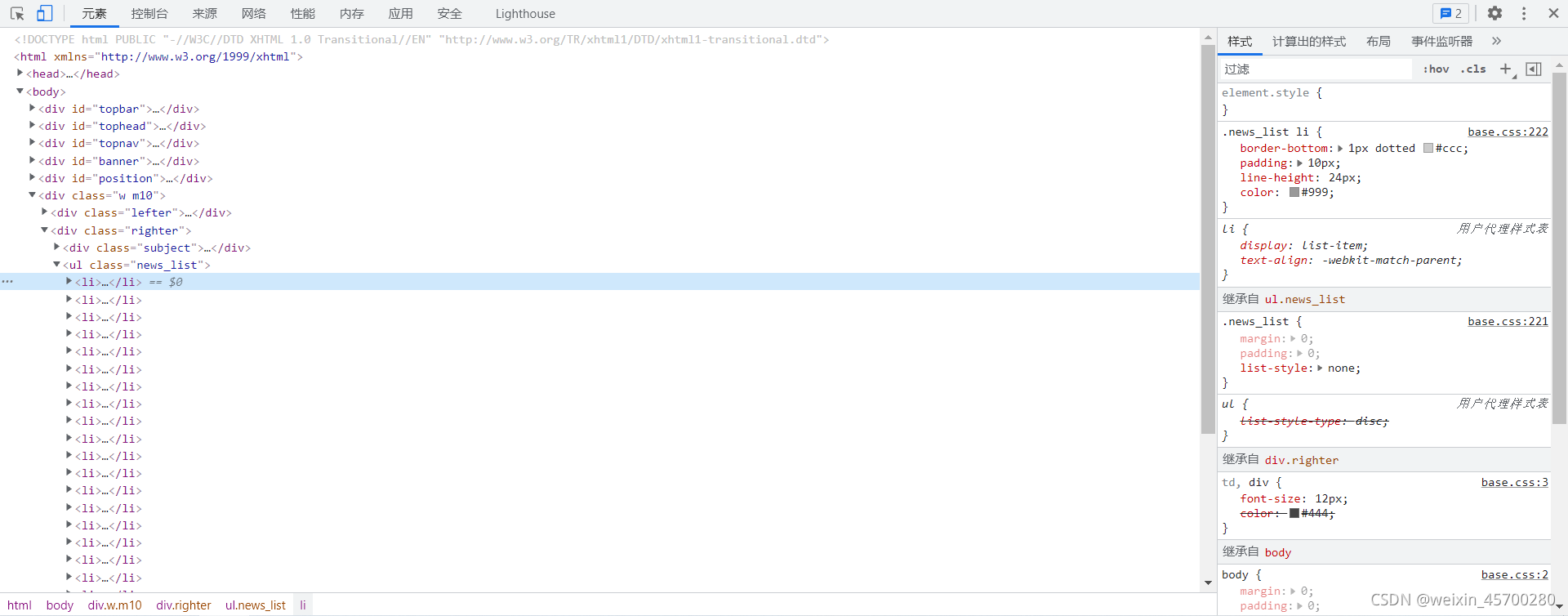
Task: Toggle the device toolbar icon
Action: point(45,14)
